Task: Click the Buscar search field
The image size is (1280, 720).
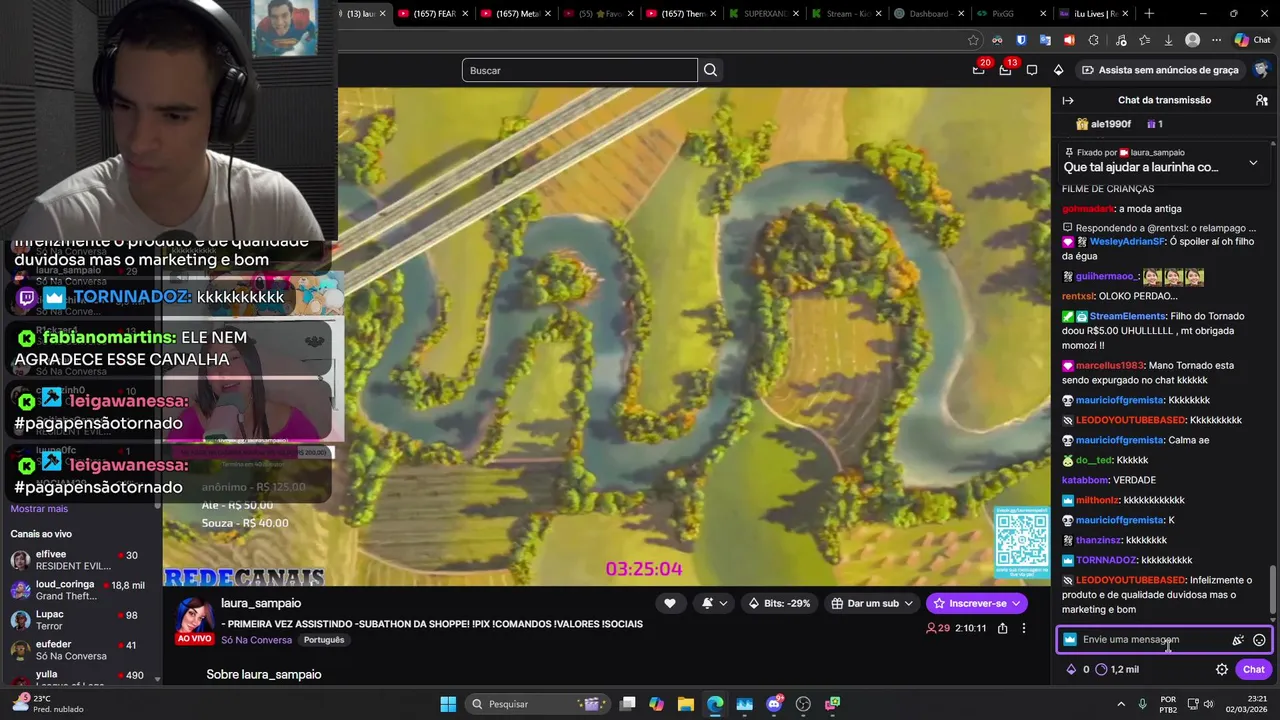Action: click(x=580, y=70)
